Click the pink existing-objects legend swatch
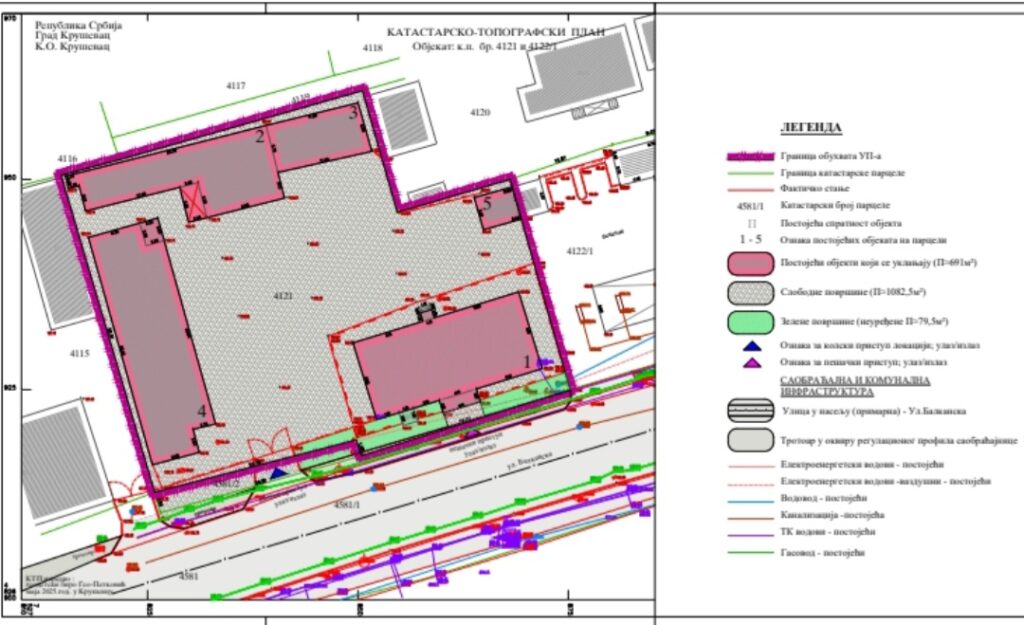This screenshot has height=625, width=1024. click(750, 263)
